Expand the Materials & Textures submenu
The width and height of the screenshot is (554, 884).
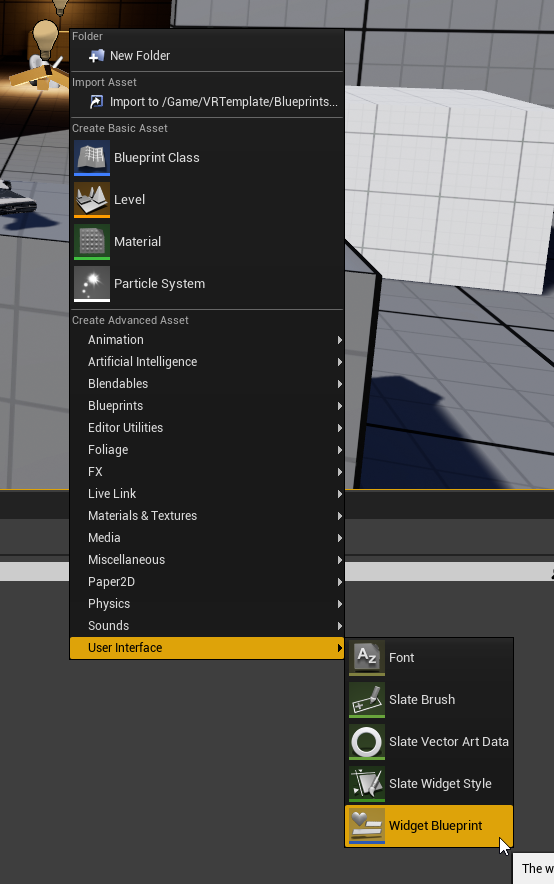pos(207,516)
